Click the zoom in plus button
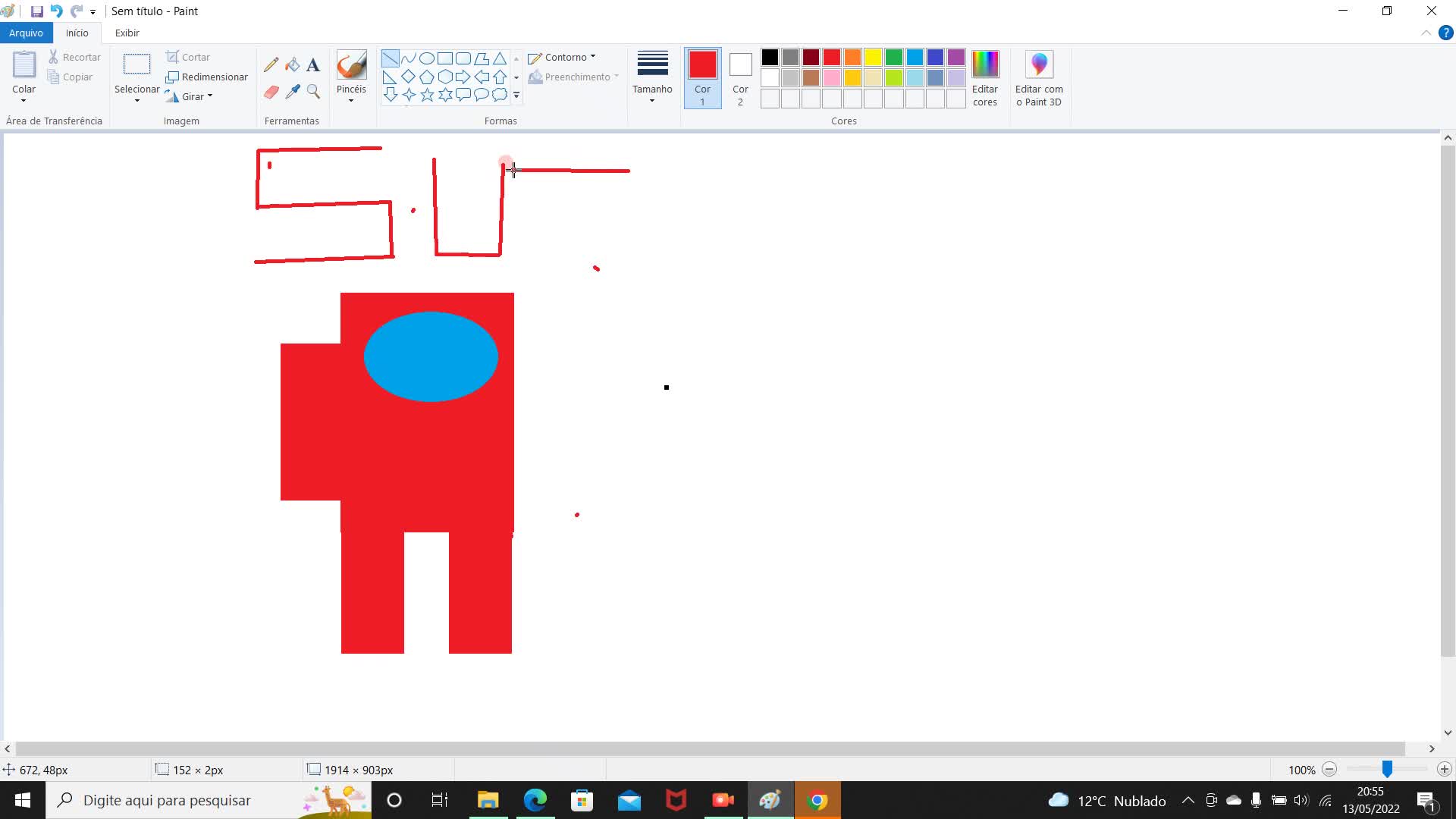Screen dimensions: 1456x819 [1444, 769]
